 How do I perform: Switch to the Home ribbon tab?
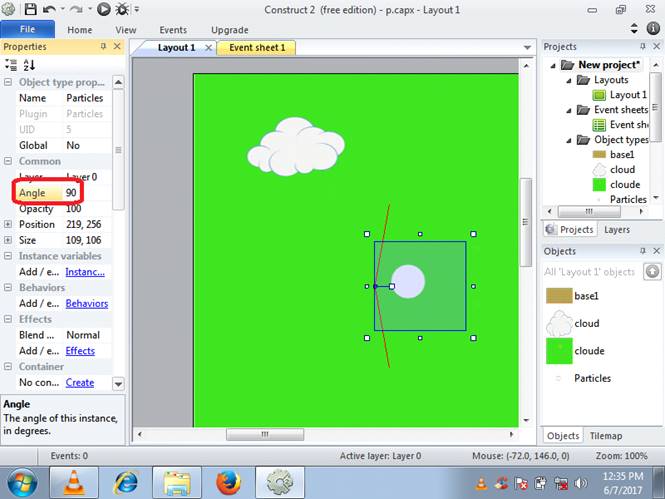coord(79,30)
